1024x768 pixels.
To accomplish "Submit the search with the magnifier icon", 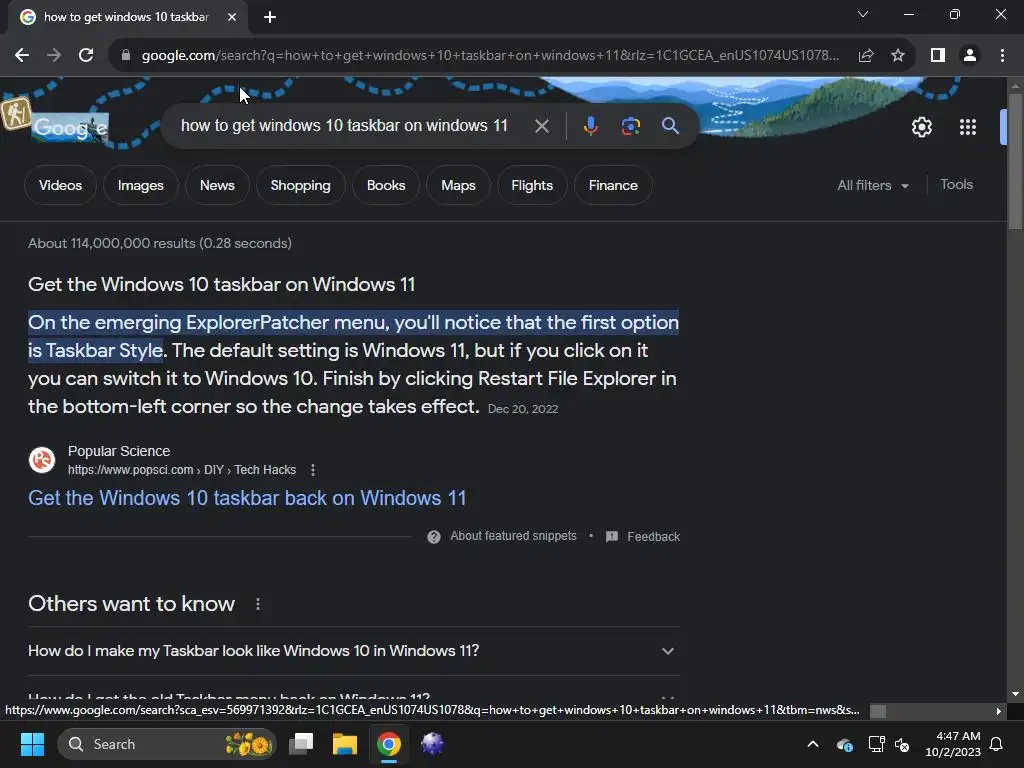I will click(671, 126).
